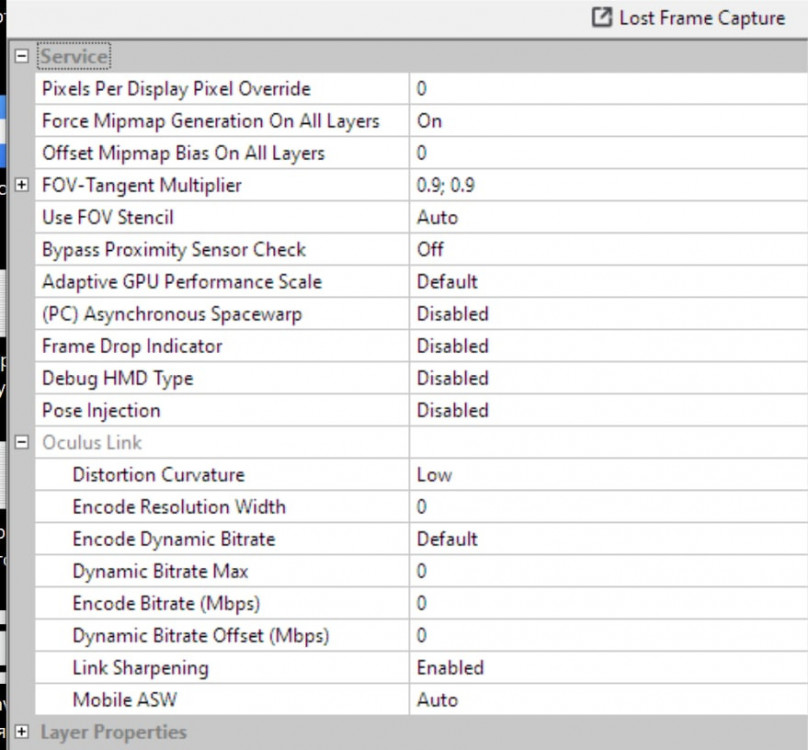Screen dimensions: 808x750
Task: Collapse the Oculus Link group
Action: pyautogui.click(x=22, y=442)
